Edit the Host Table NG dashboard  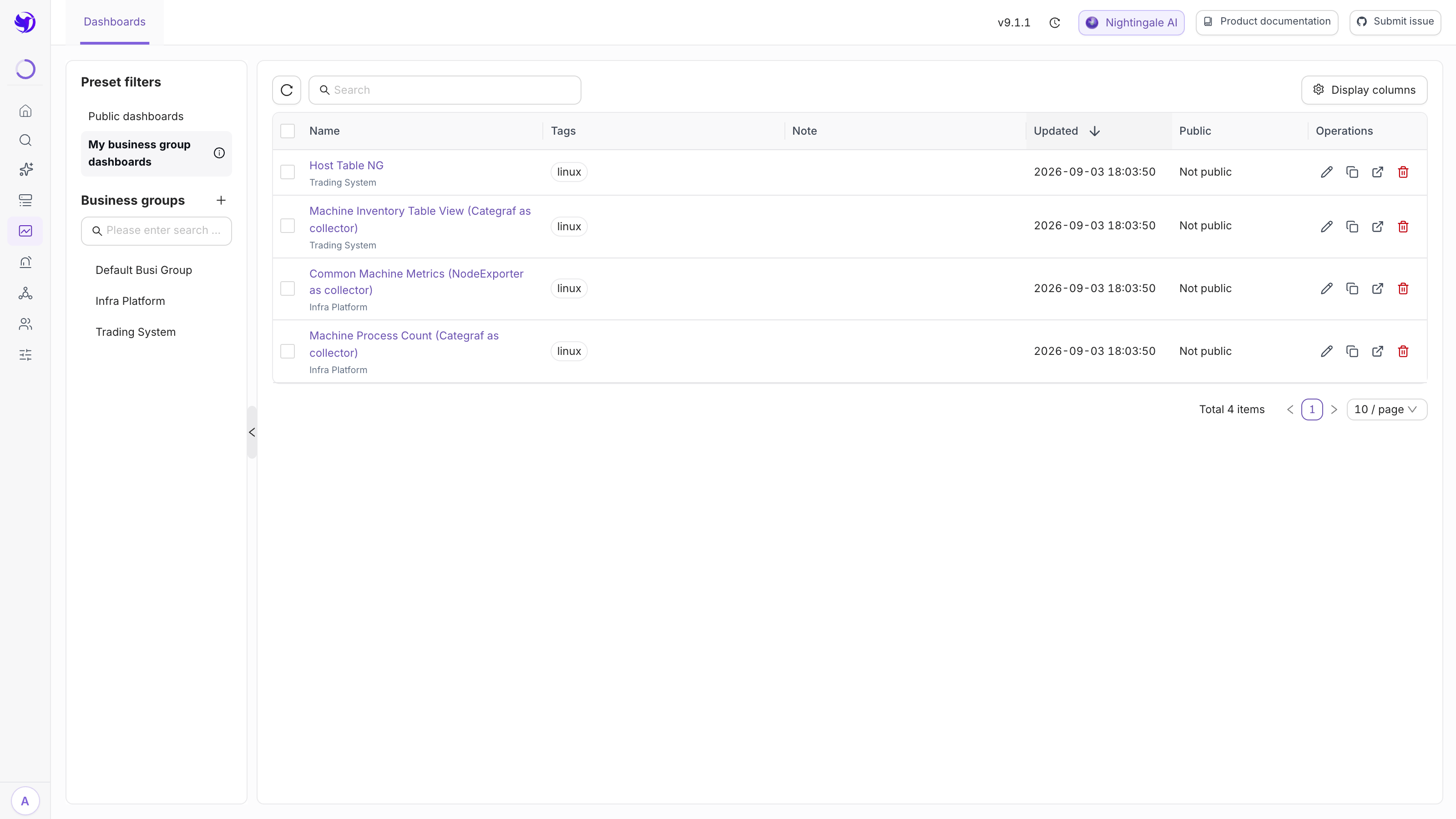coord(1327,172)
